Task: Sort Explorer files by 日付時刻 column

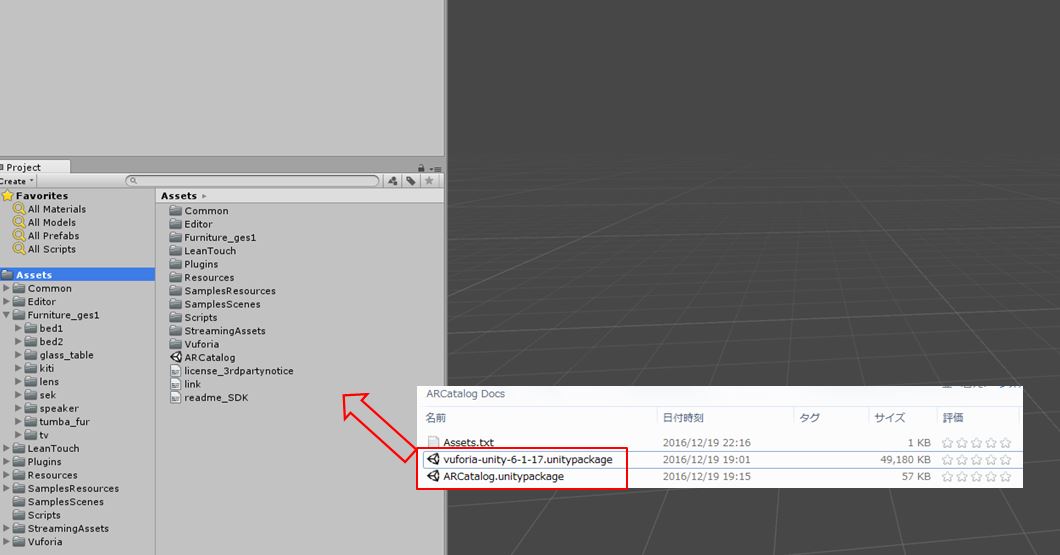Action: pos(683,418)
